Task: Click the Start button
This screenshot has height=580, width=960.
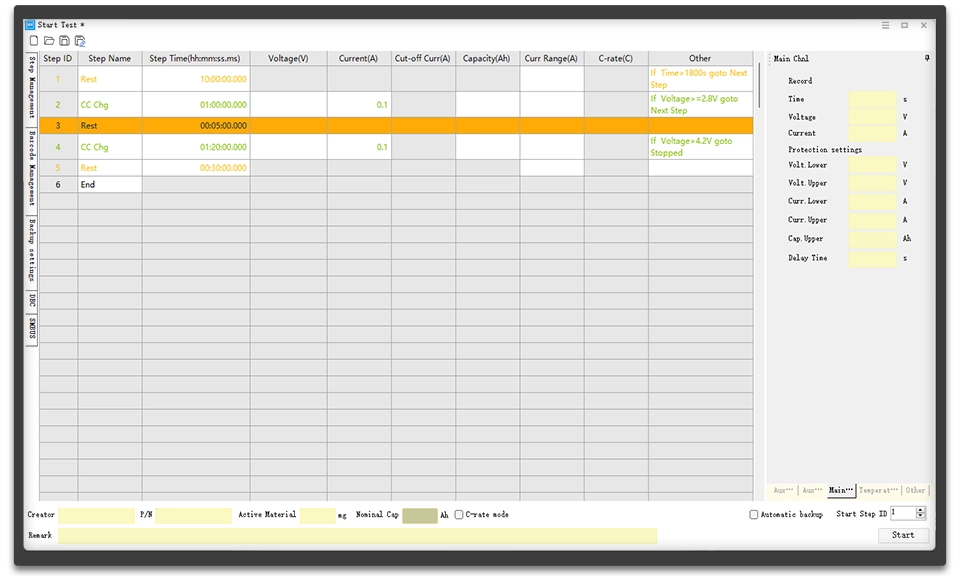Action: tap(903, 535)
